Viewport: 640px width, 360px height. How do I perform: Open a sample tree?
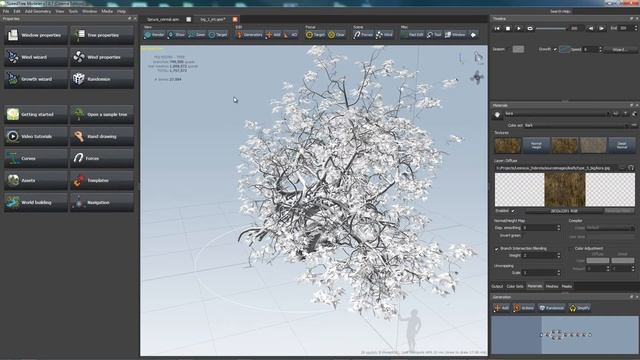click(102, 114)
